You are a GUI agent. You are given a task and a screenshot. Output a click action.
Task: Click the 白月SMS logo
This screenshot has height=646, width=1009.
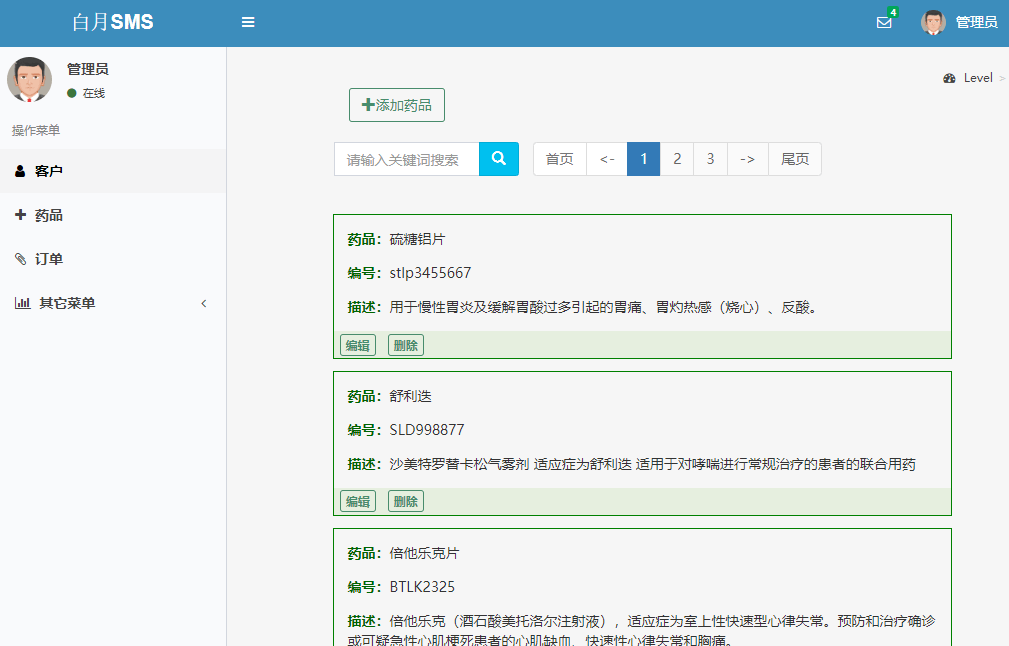(113, 22)
